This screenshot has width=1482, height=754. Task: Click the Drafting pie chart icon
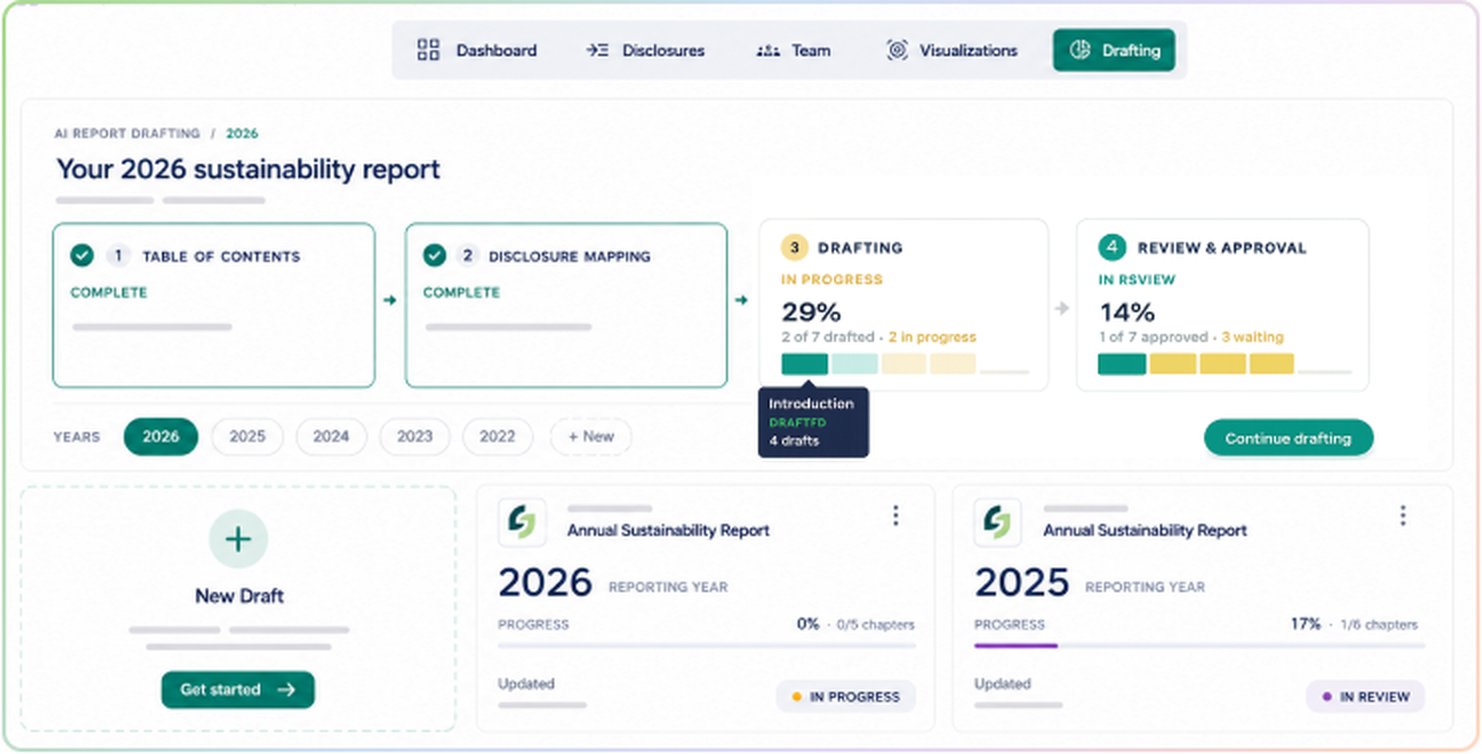[x=1080, y=50]
